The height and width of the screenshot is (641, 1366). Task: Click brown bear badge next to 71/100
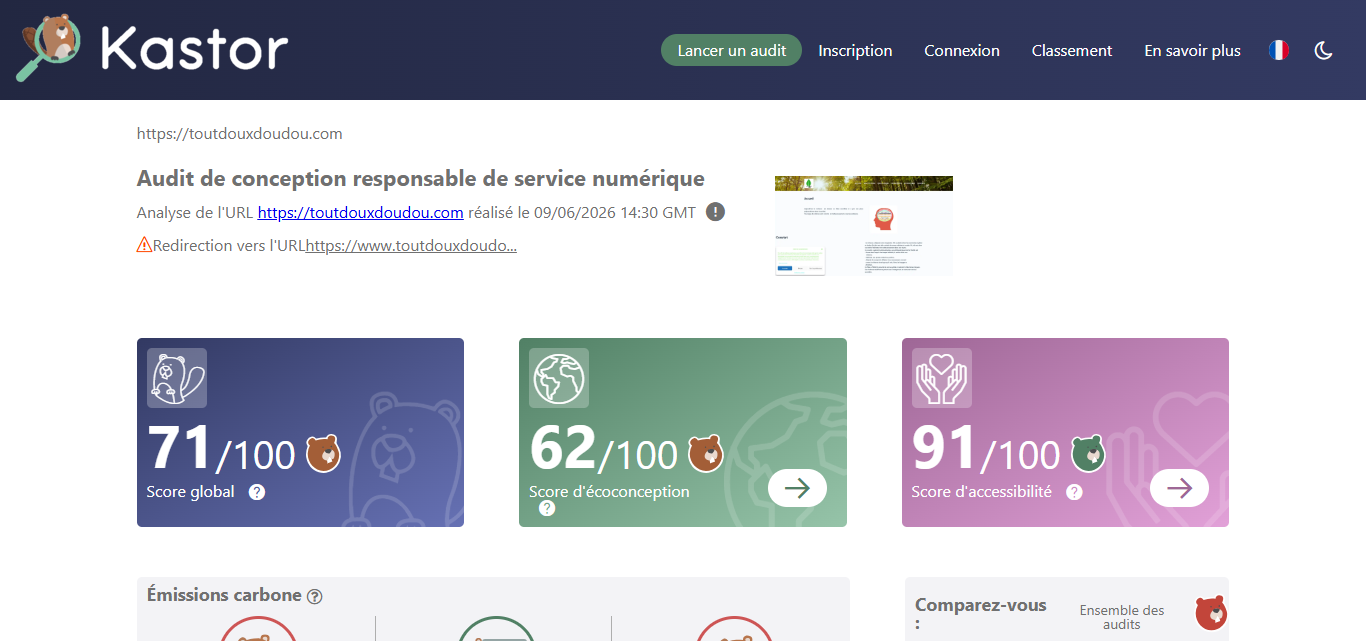[x=323, y=454]
